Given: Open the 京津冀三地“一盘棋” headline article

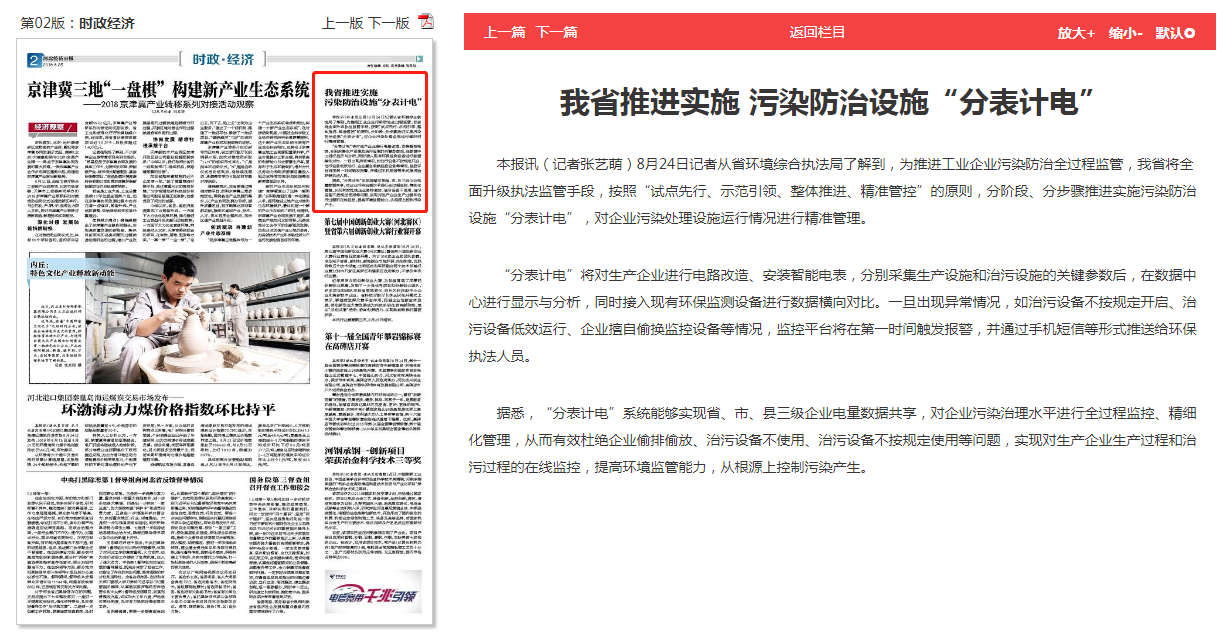Looking at the screenshot, I should coord(168,90).
